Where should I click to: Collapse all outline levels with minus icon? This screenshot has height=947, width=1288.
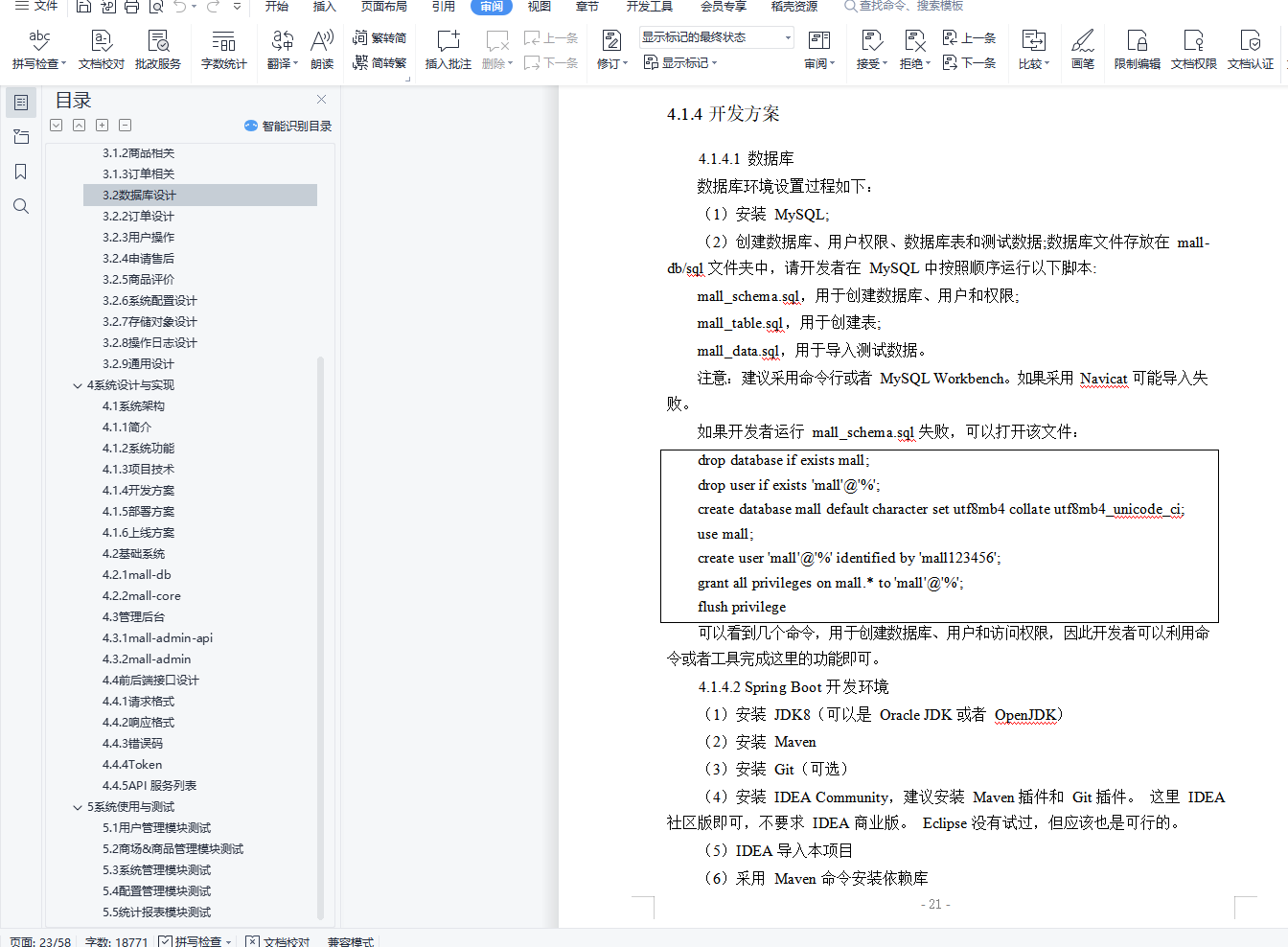click(x=125, y=126)
